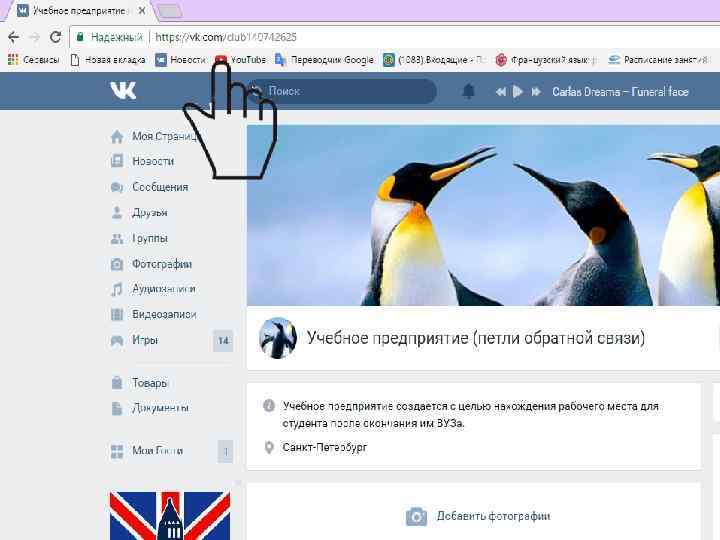
Task: Click the location pin icon beside Санкт-Петербург
Action: [270, 447]
